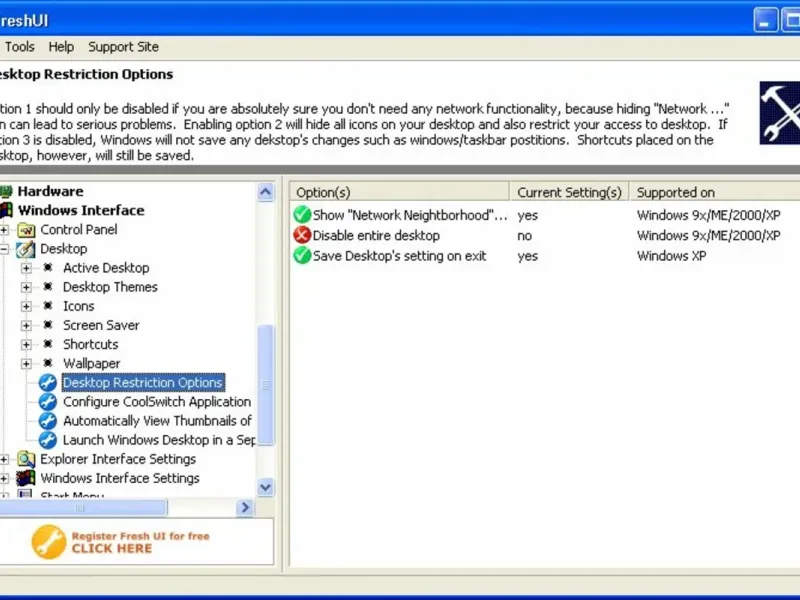Select the Screen Saver label
Screen dimensions: 800x600
click(101, 325)
